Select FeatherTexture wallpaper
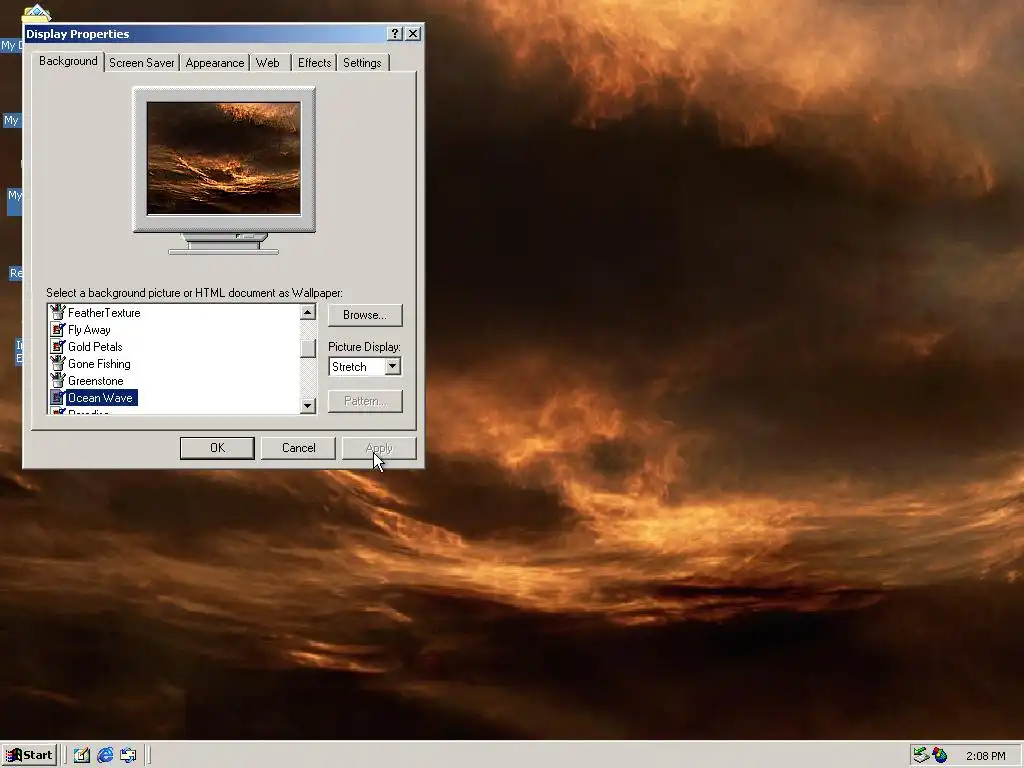This screenshot has width=1024, height=768. 104,313
